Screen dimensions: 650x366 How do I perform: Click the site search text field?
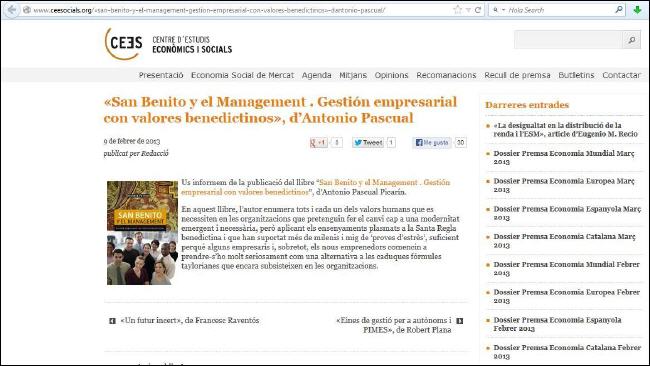[x=568, y=40]
